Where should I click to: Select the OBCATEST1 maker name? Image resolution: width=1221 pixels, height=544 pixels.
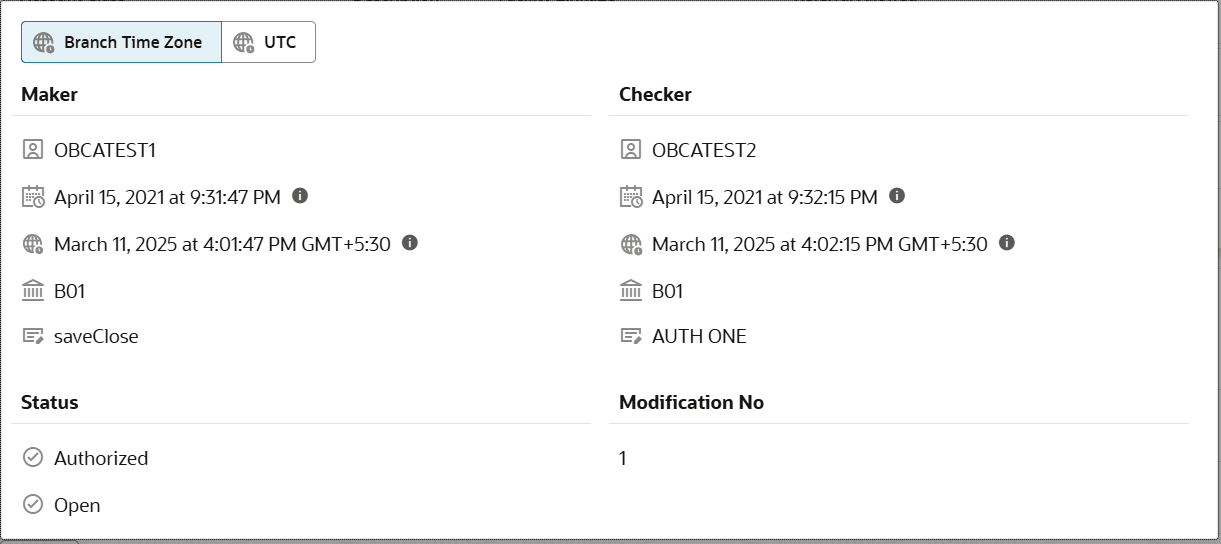(105, 150)
